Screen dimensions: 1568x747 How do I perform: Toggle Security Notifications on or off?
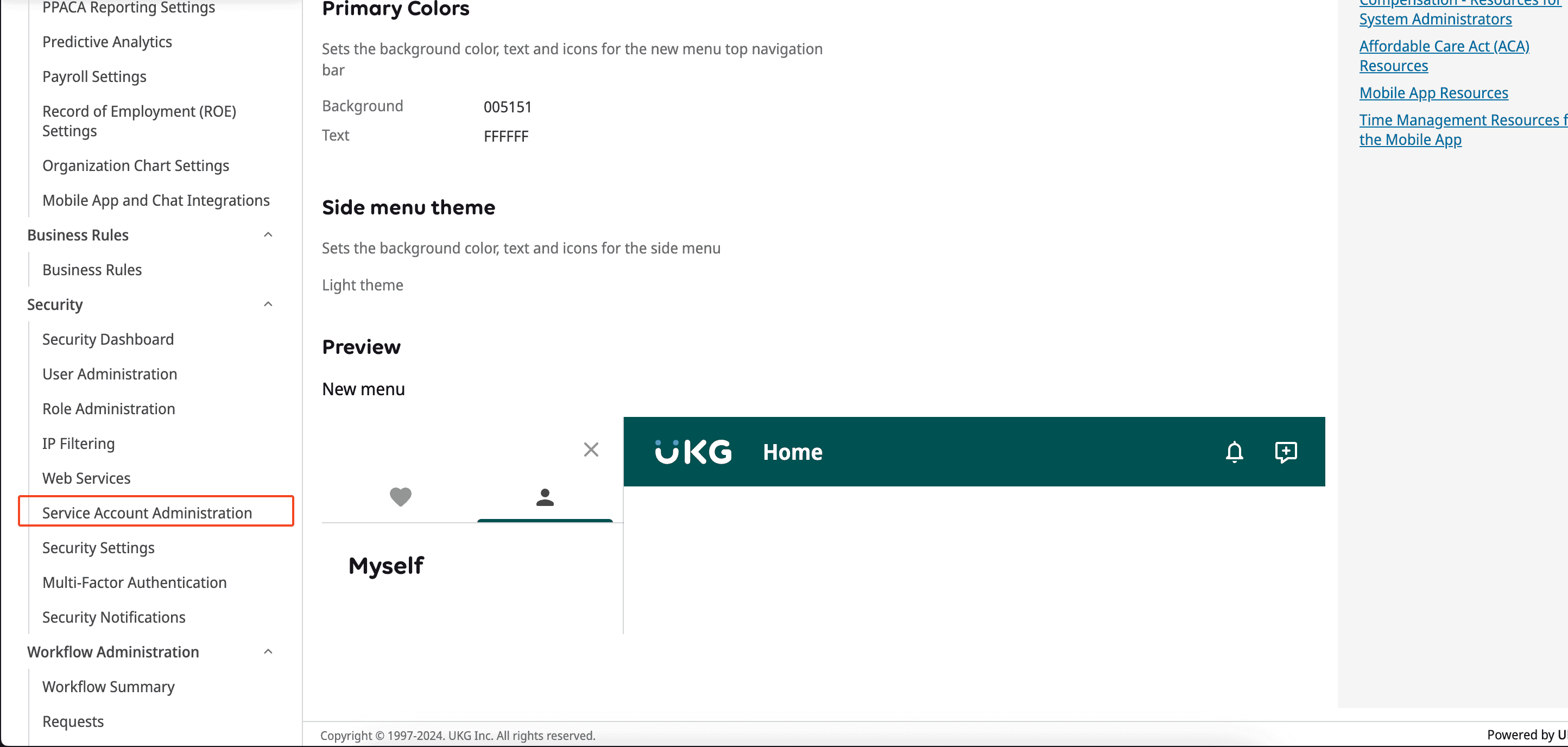click(113, 616)
